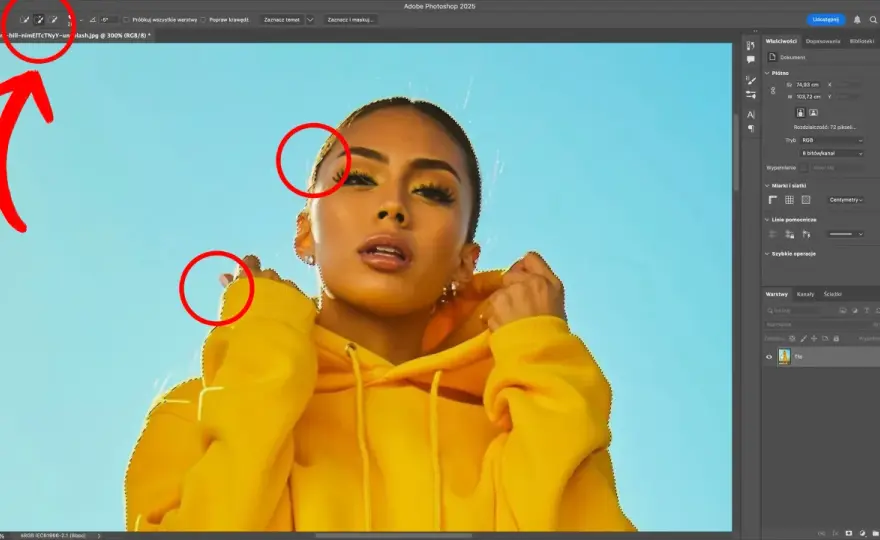The width and height of the screenshot is (880, 540).
Task: Filter layers by pixel layer icon
Action: click(842, 310)
